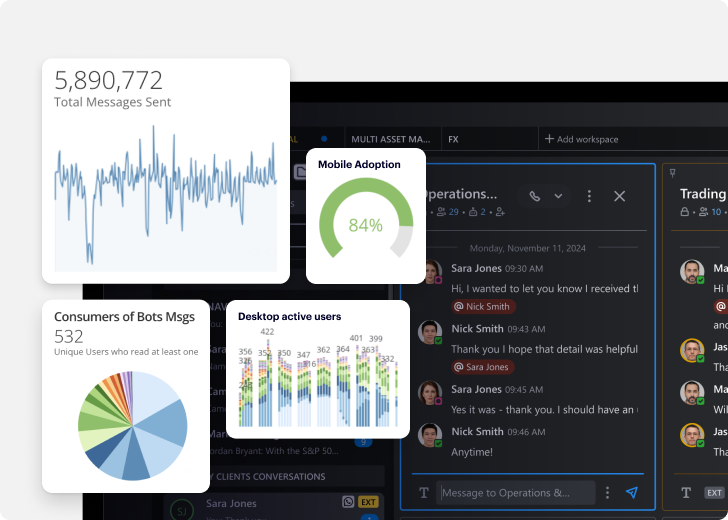Click the @ Sara Jones mention tag
The width and height of the screenshot is (728, 520).
pos(482,367)
